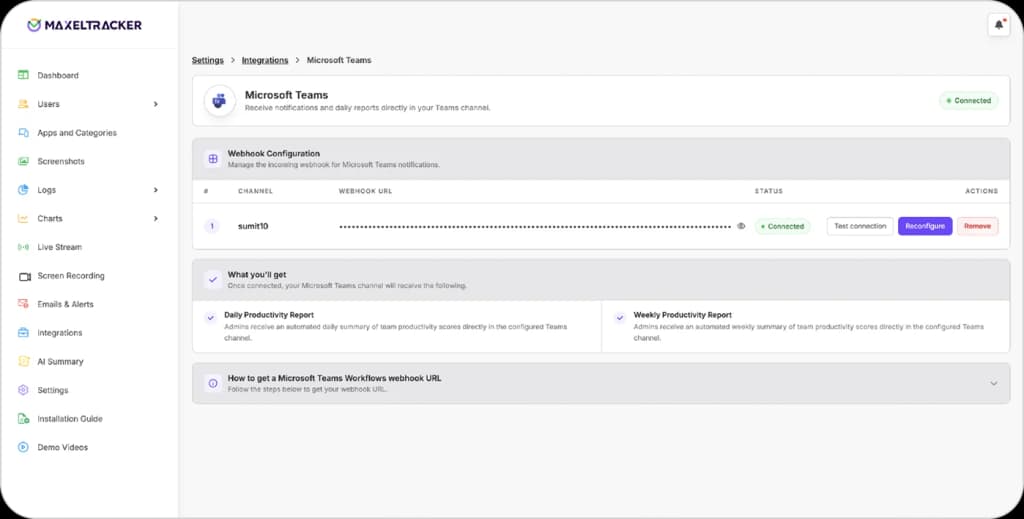The image size is (1024, 519).
Task: Click the Screen Recording camera icon
Action: pyautogui.click(x=25, y=276)
